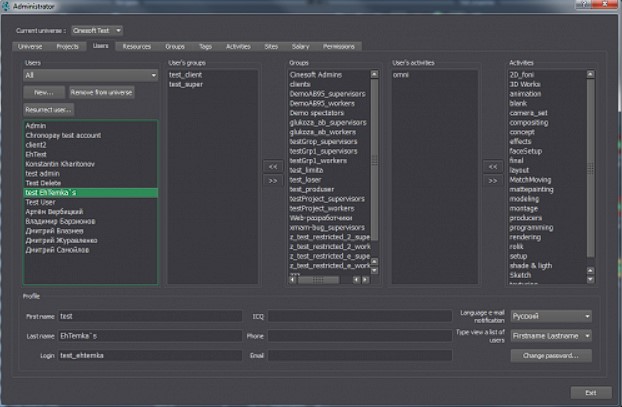Select rendering activity
This screenshot has width=622, height=407.
click(547, 237)
